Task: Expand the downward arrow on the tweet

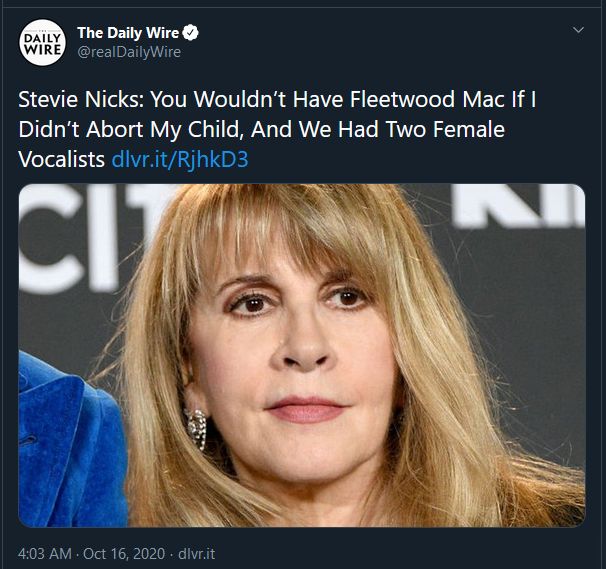Action: 576,31
